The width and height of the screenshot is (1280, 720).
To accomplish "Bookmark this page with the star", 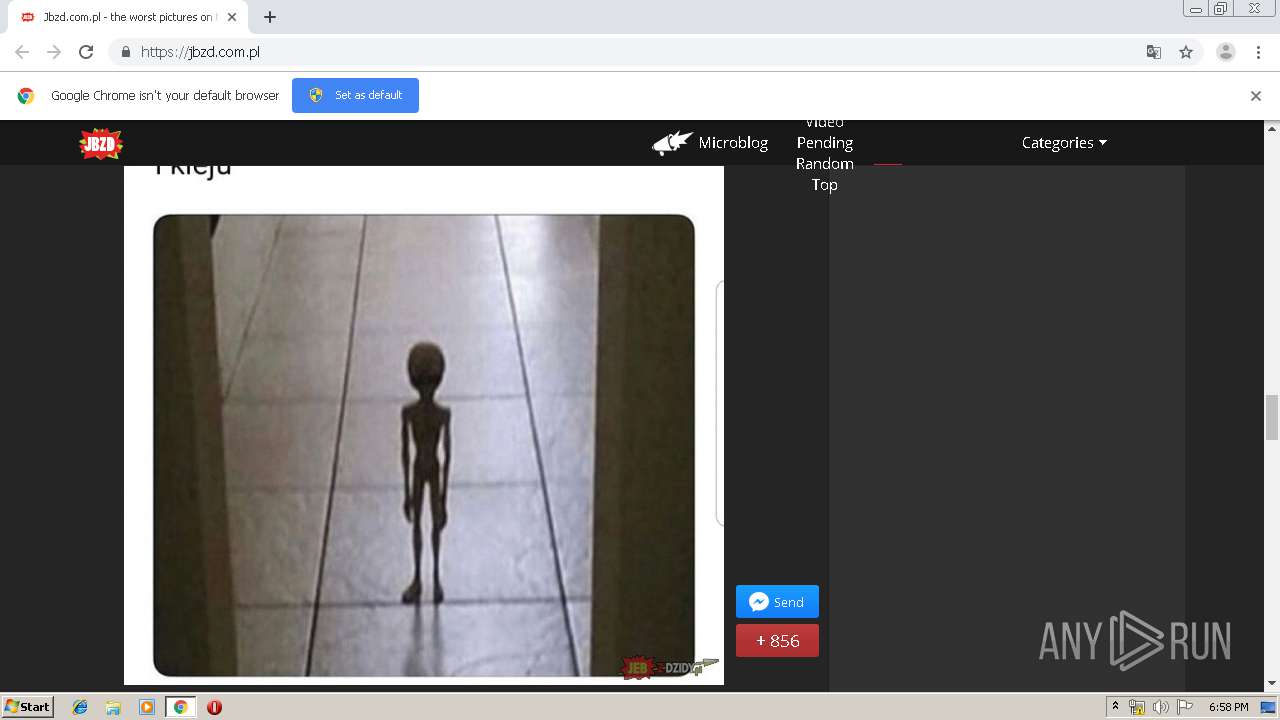I will [1186, 52].
